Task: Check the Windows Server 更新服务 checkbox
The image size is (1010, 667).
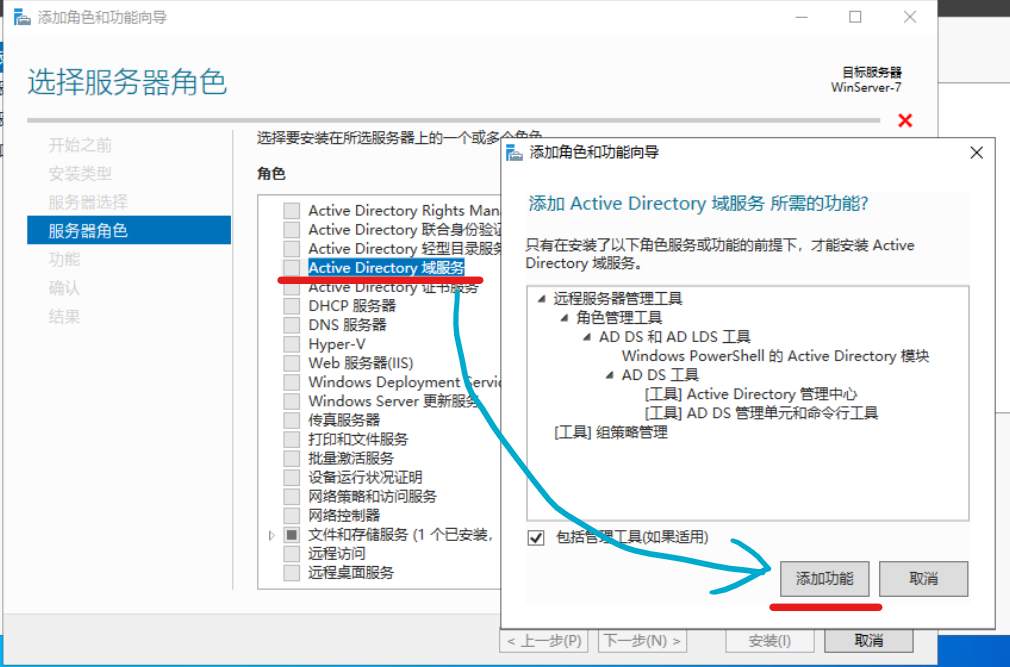Action: tap(292, 401)
